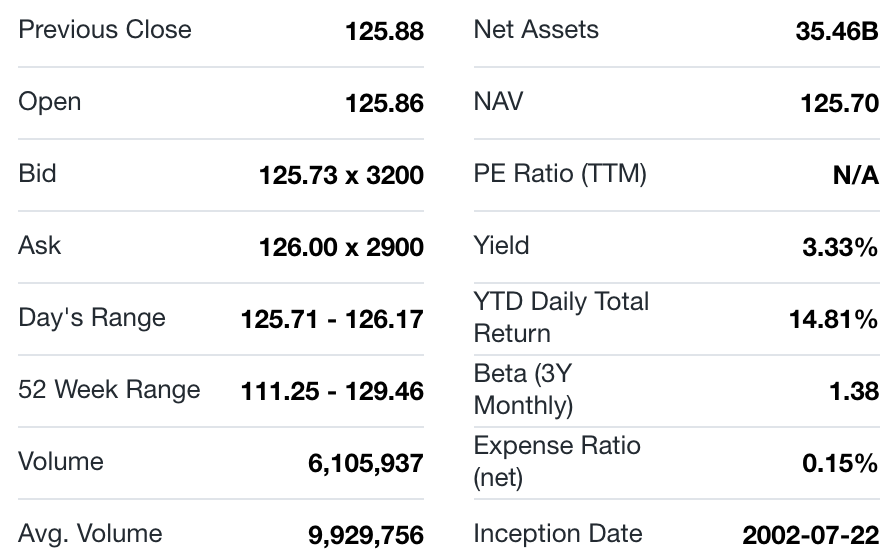Select the Yield value 3.33%
This screenshot has width=896, height=560.
840,247
